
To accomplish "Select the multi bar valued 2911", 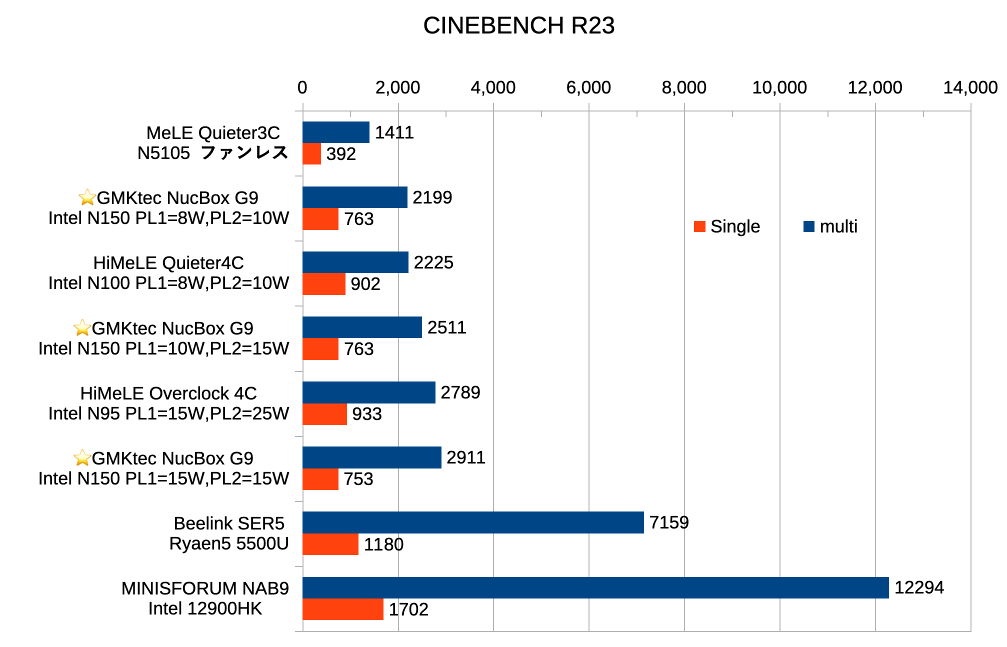I will (372, 457).
